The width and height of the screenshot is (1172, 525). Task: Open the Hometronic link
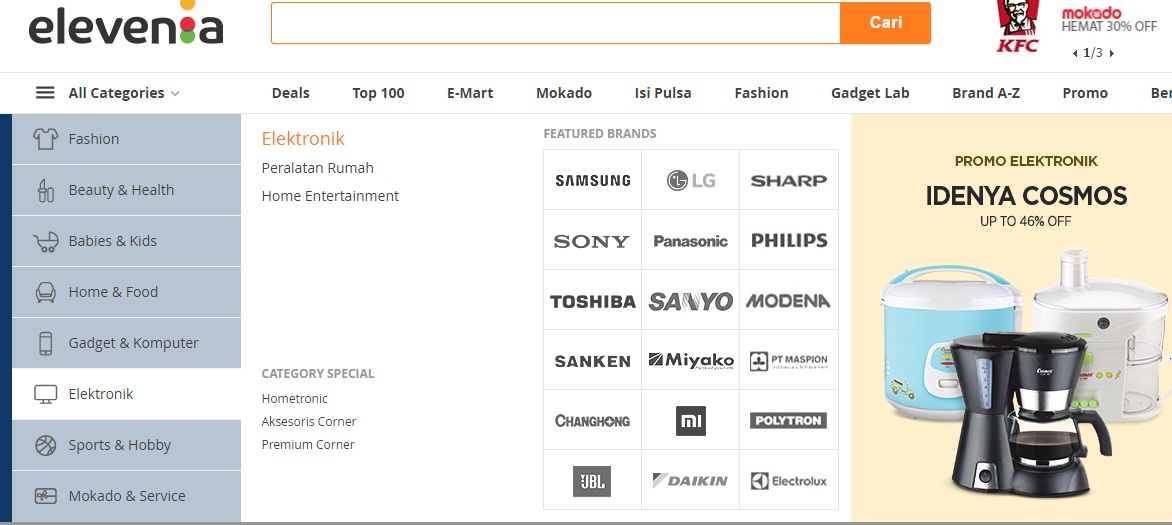pyautogui.click(x=294, y=399)
